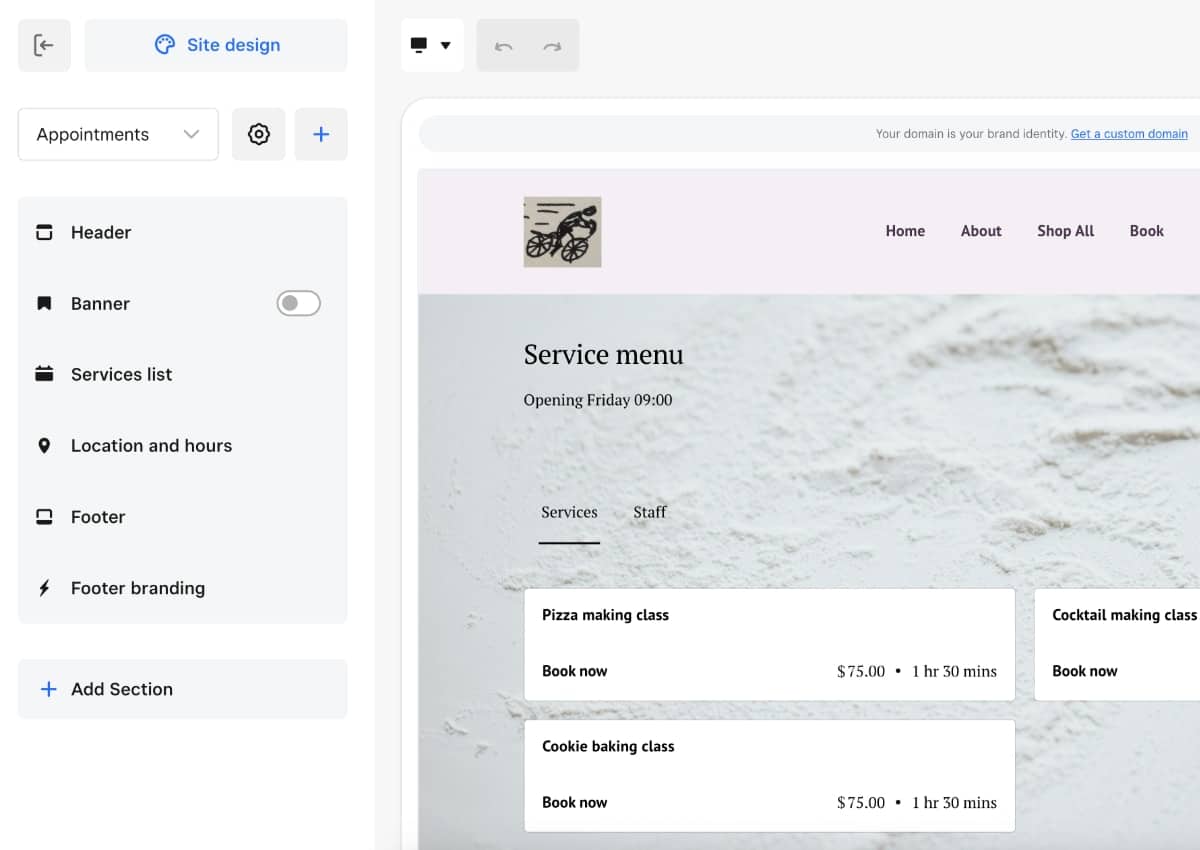Click Add Section button
1200x850 pixels.
(183, 689)
